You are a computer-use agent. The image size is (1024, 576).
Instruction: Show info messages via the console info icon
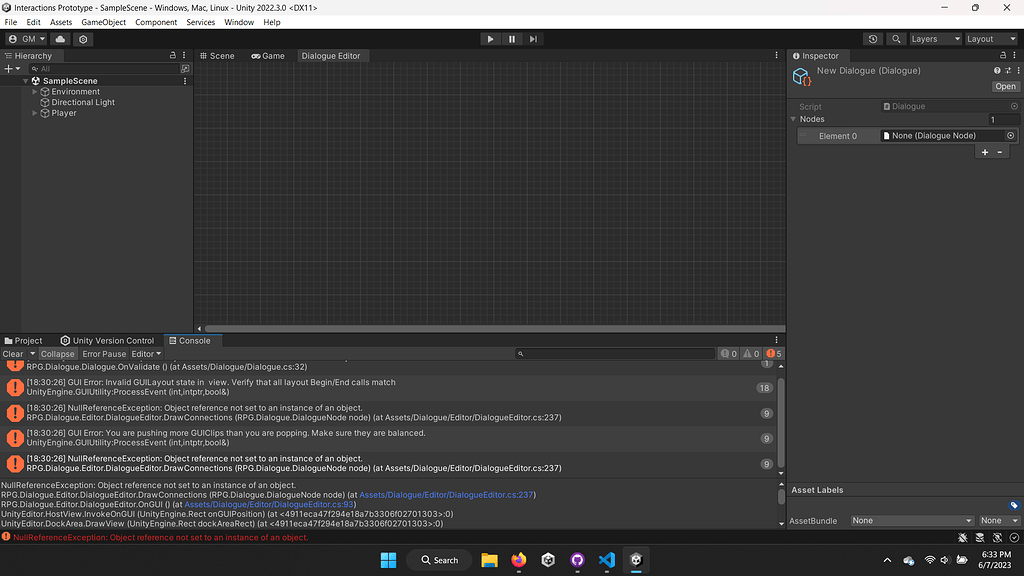(725, 353)
